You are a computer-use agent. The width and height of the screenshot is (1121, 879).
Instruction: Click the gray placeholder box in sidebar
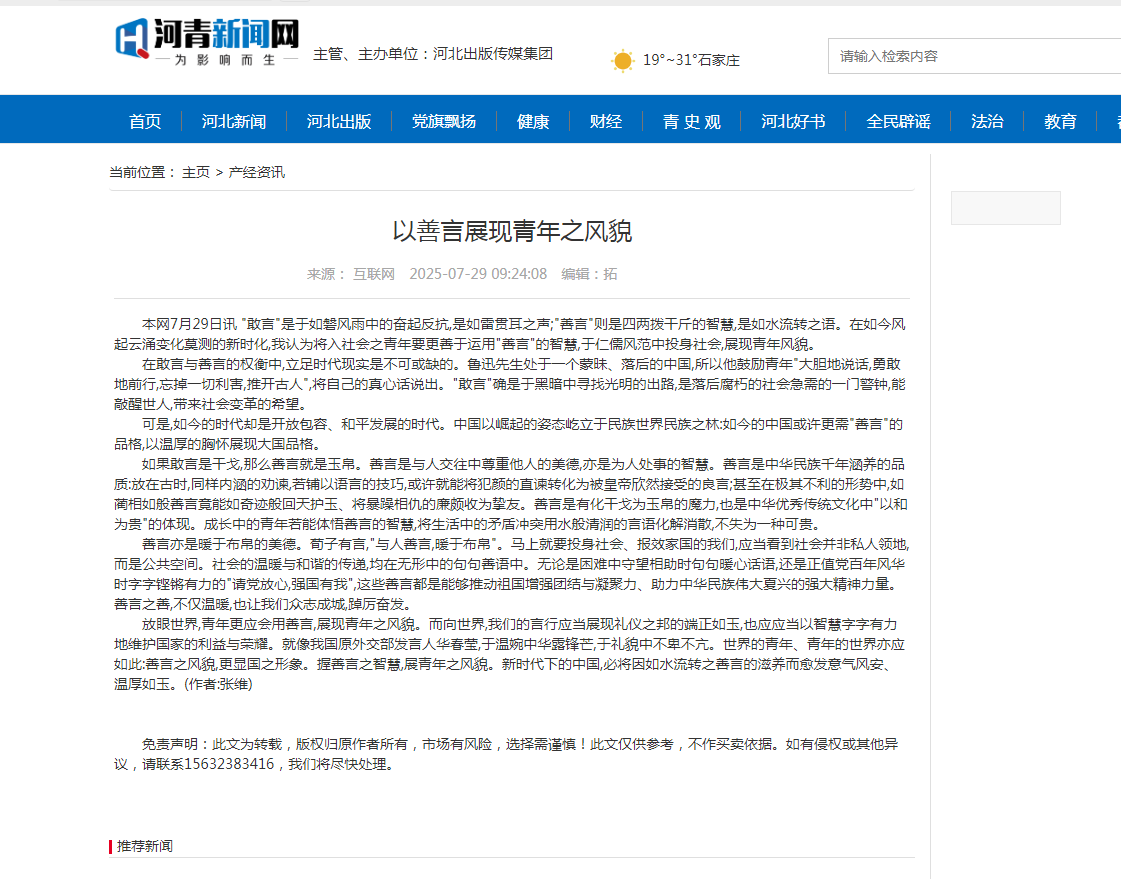pos(1005,208)
